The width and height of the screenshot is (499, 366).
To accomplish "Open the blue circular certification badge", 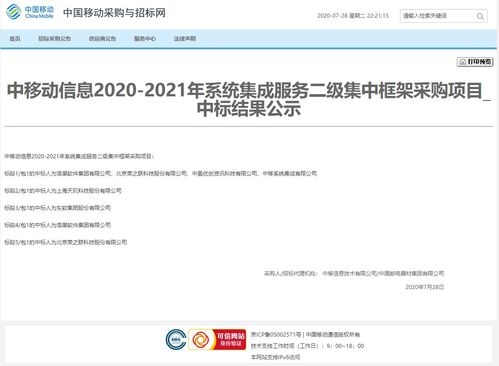I will [176, 339].
